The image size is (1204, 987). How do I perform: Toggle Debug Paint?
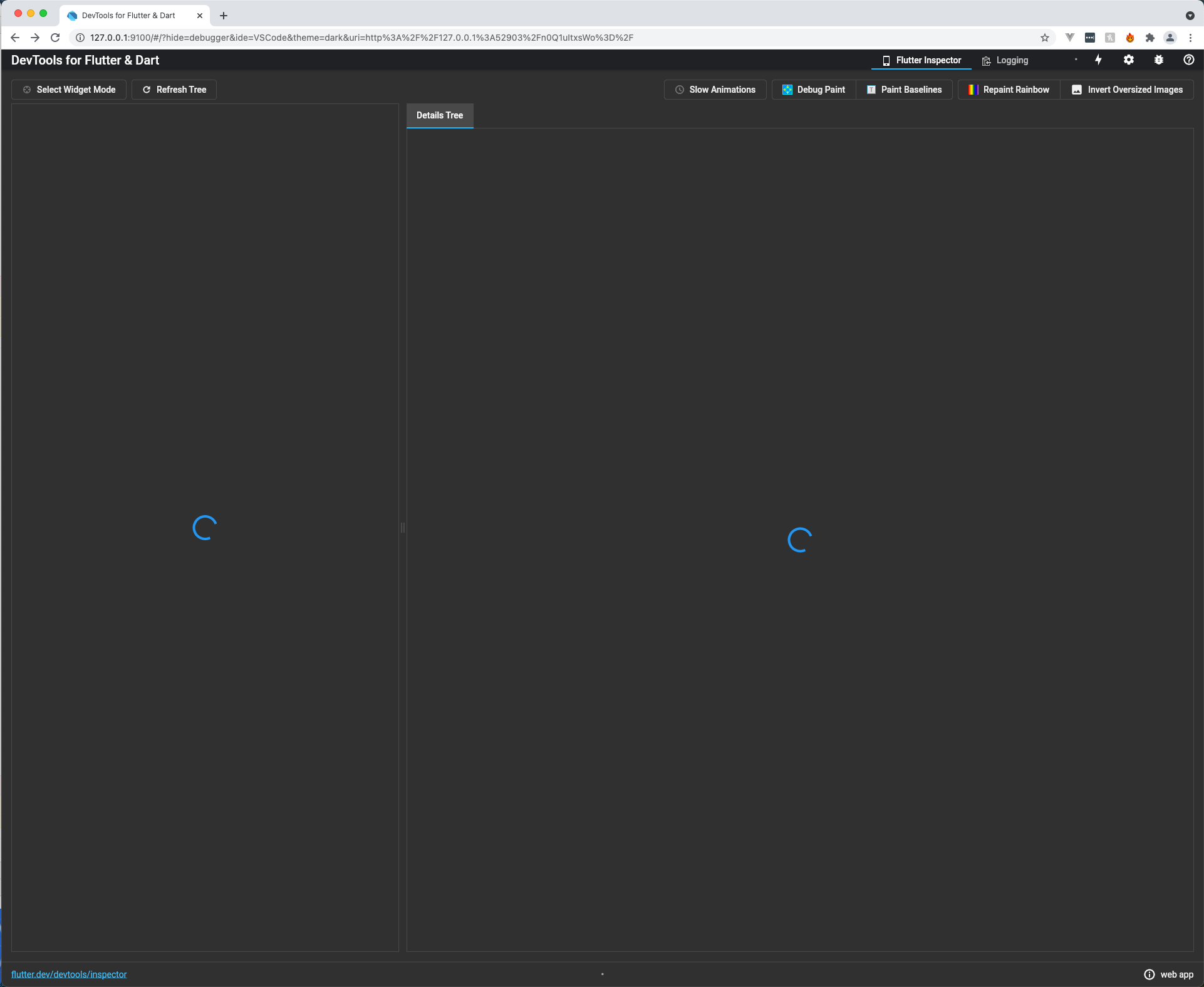click(x=812, y=90)
